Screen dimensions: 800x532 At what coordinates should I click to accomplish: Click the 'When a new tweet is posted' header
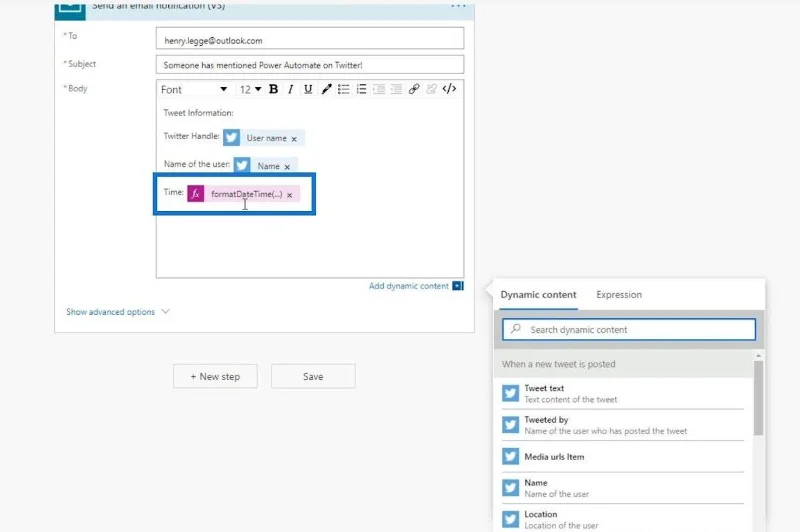(623, 364)
